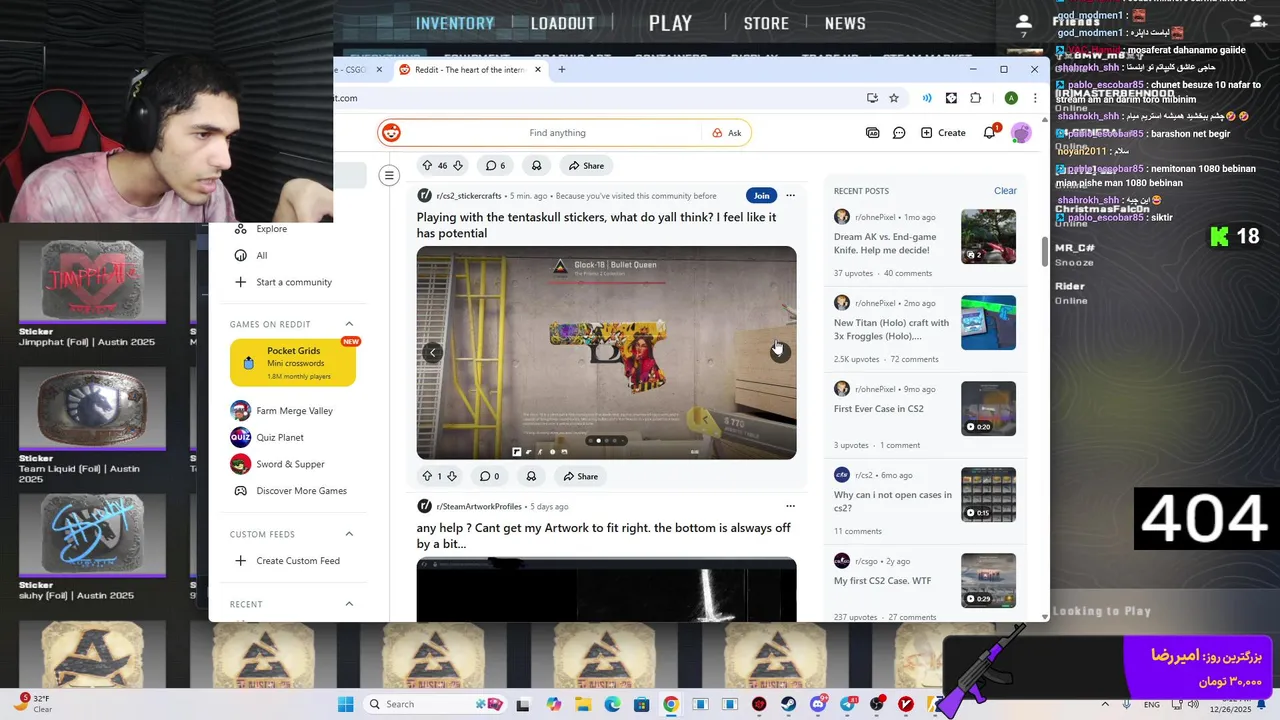Viewport: 1280px width, 720px height.
Task: Open the All feed in sidebar
Action: 261,255
